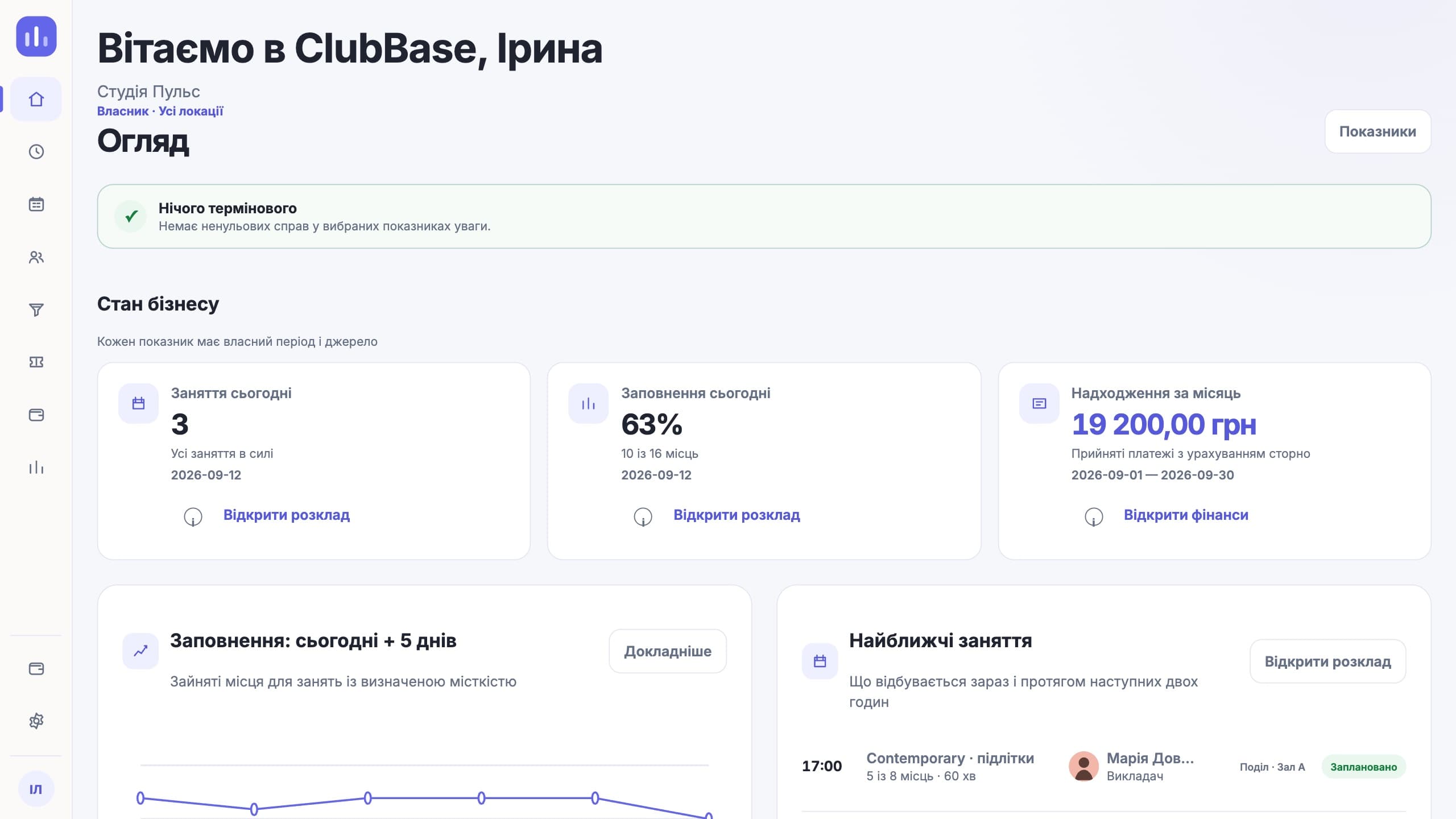Screen dimensions: 1456x819
Task: Open the ІЛ user avatar menu
Action: tap(36, 789)
